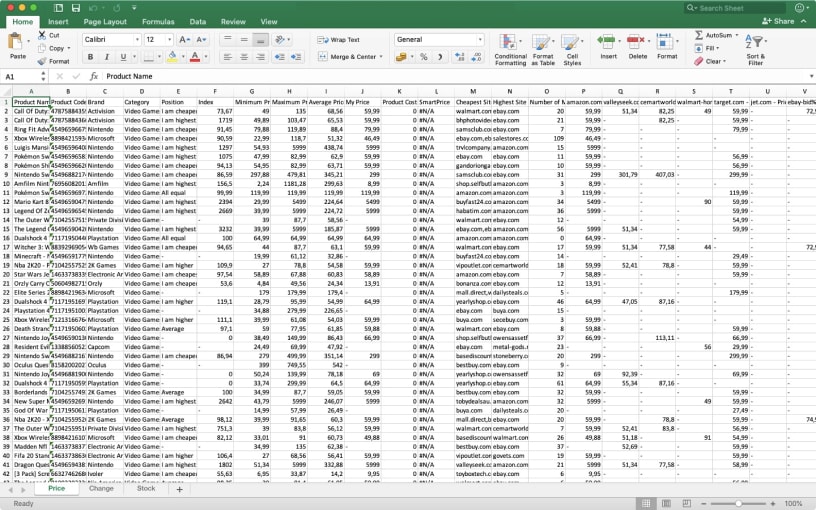Click the Cut scissors icon
Screen dimensions: 816x510
[41, 35]
